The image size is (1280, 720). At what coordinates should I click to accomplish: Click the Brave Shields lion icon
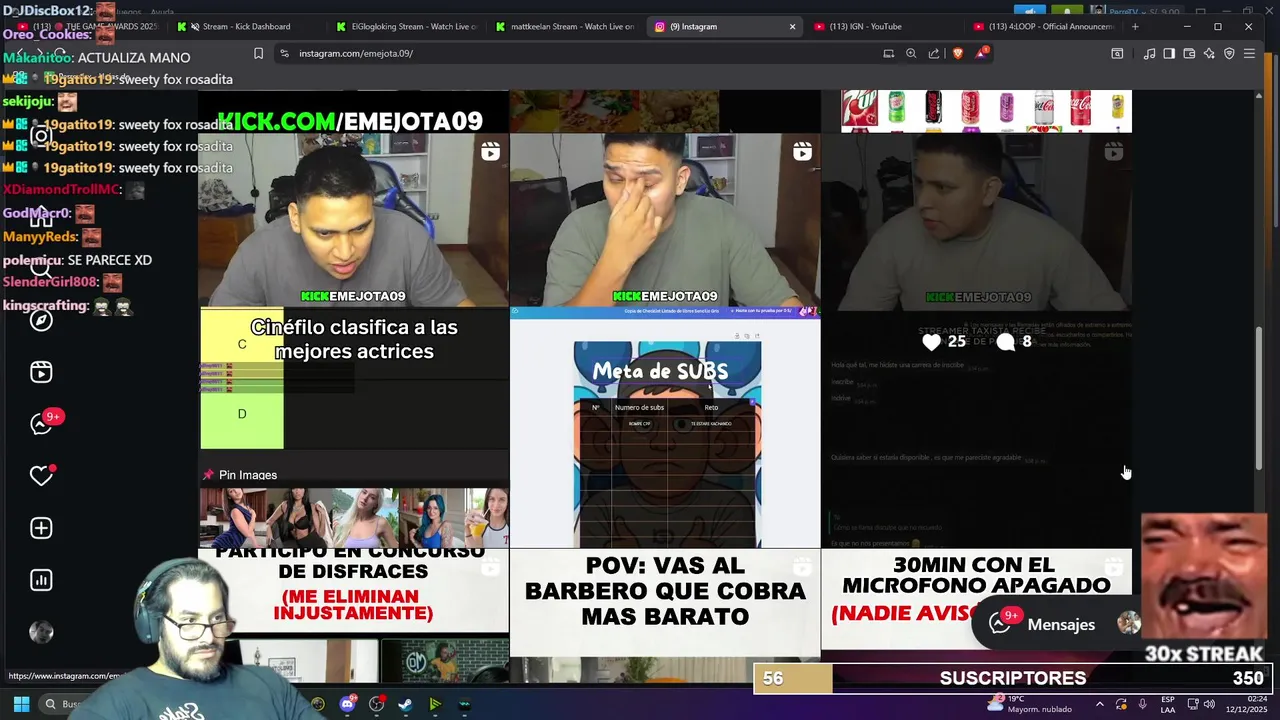[x=957, y=53]
